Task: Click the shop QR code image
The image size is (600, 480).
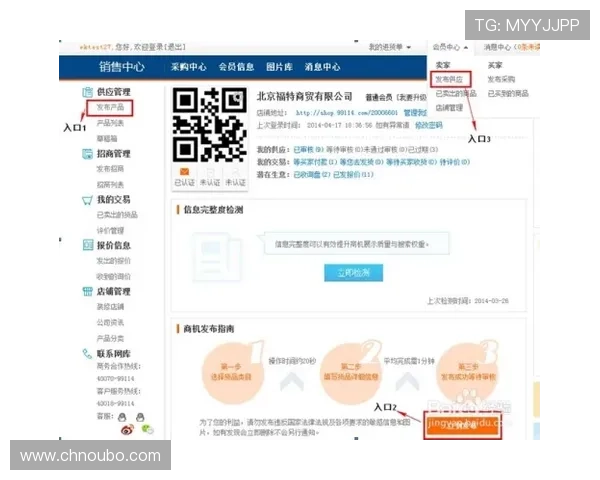Action: coord(209,125)
